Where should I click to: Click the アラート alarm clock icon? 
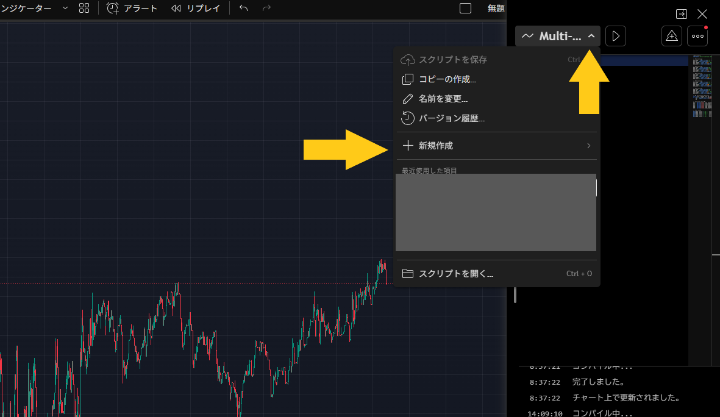[x=112, y=8]
